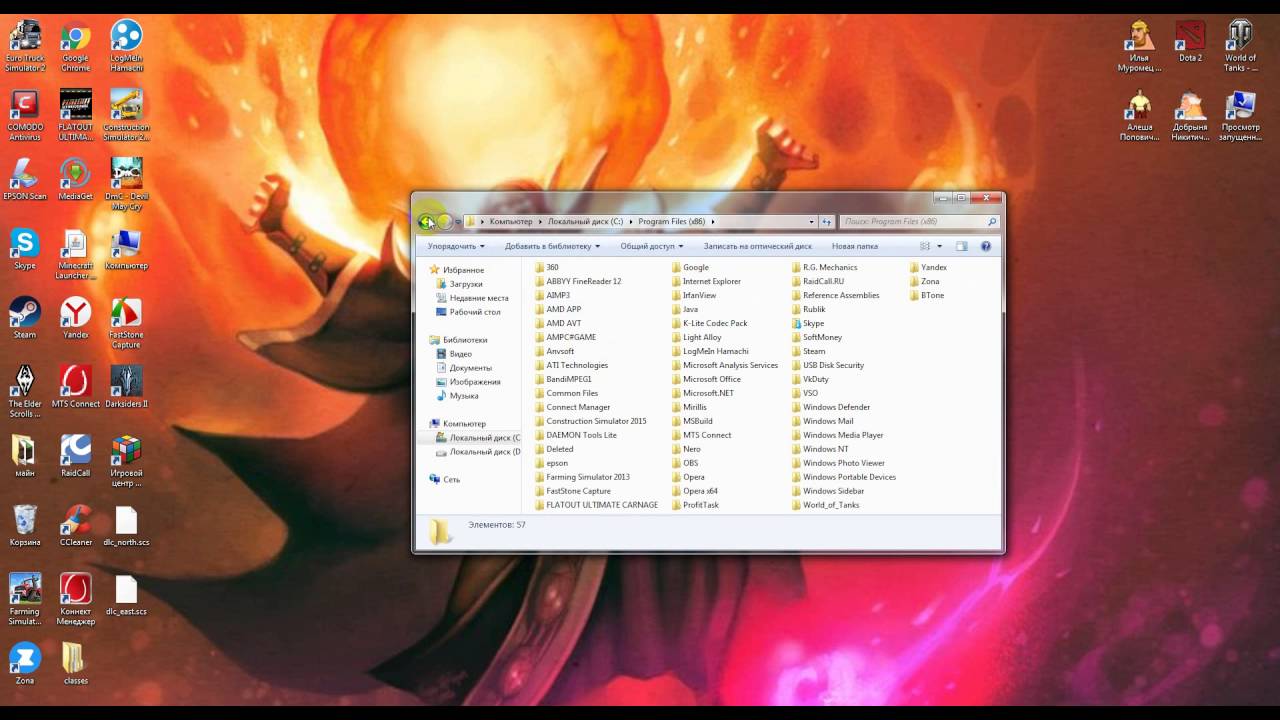This screenshot has width=1280, height=720.
Task: Select the LogMeIn Hamachi folder
Action: coord(710,351)
